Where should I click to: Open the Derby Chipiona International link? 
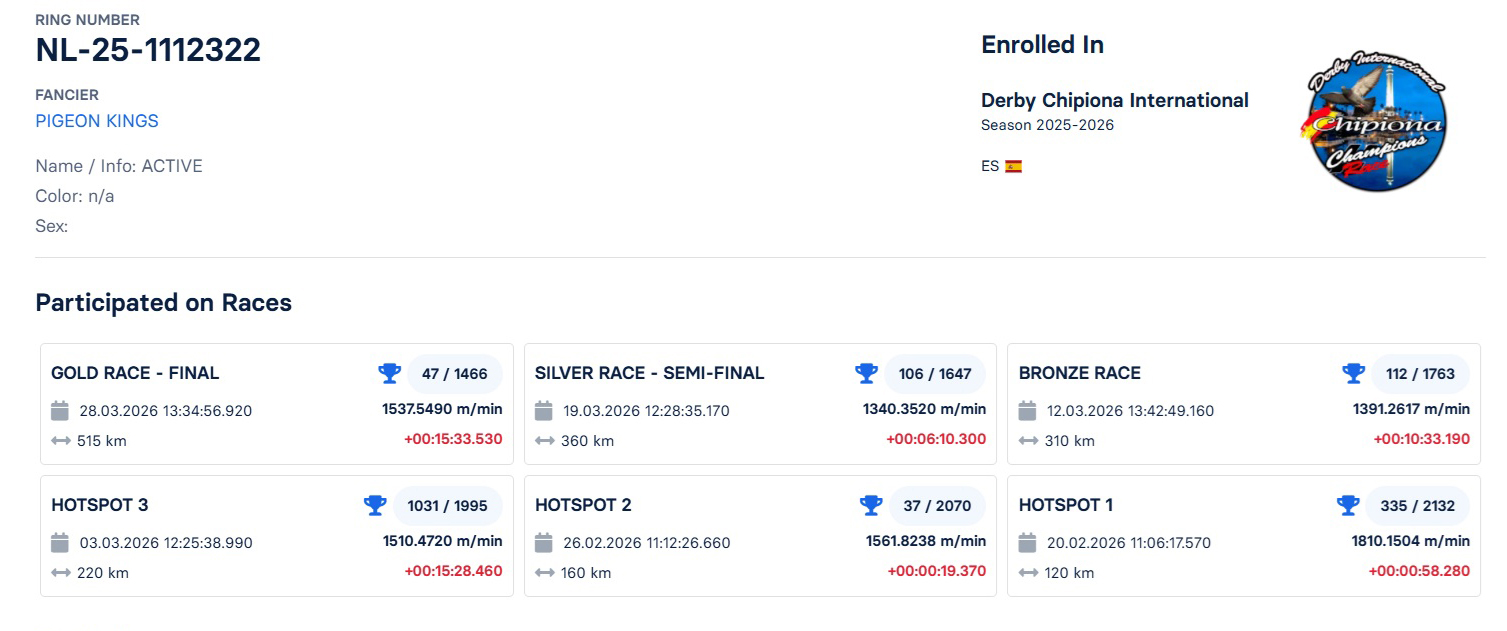[x=1114, y=101]
